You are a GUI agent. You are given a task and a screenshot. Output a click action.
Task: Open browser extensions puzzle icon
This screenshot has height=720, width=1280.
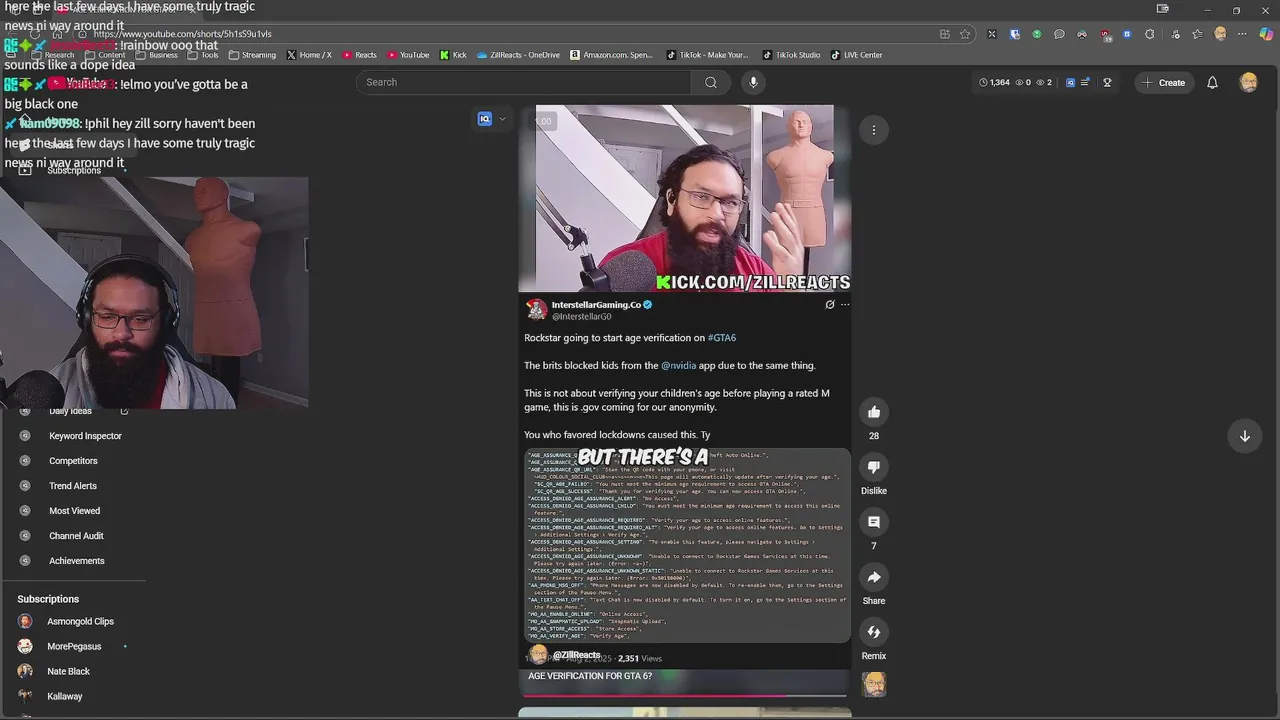(1150, 34)
